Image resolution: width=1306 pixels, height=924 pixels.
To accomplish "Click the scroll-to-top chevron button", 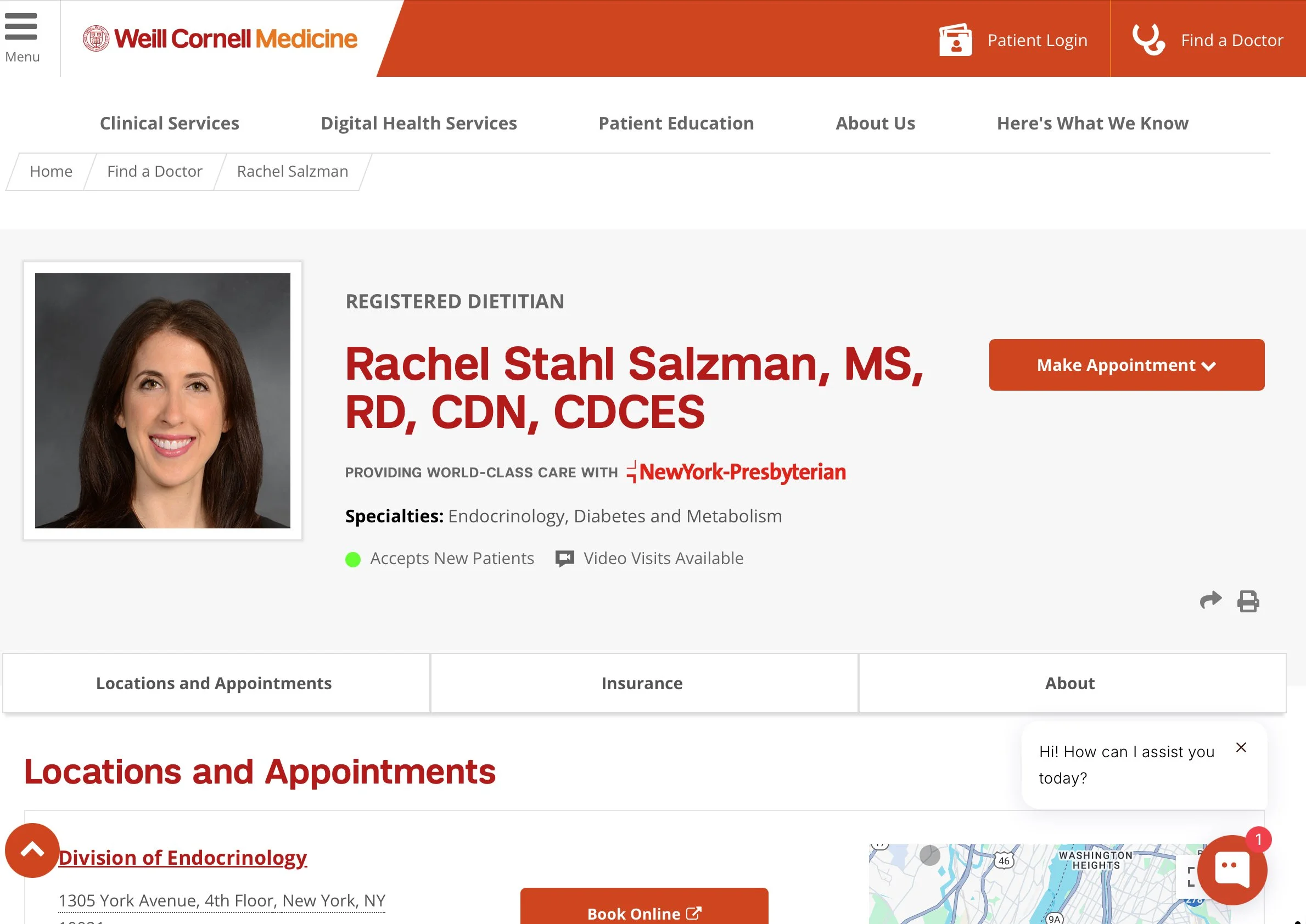I will pyautogui.click(x=32, y=850).
